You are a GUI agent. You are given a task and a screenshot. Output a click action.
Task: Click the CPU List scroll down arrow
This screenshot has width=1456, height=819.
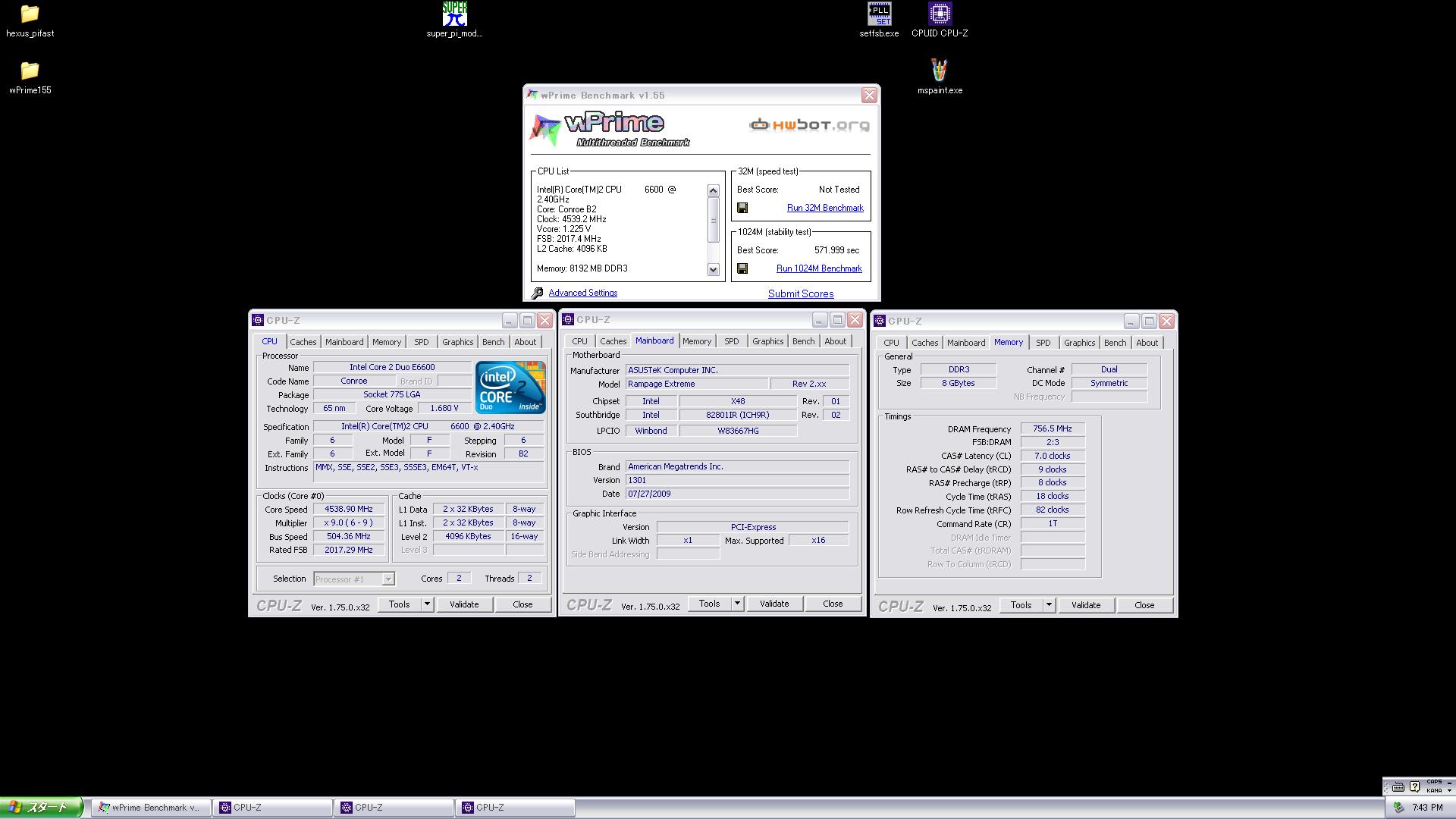coord(713,269)
